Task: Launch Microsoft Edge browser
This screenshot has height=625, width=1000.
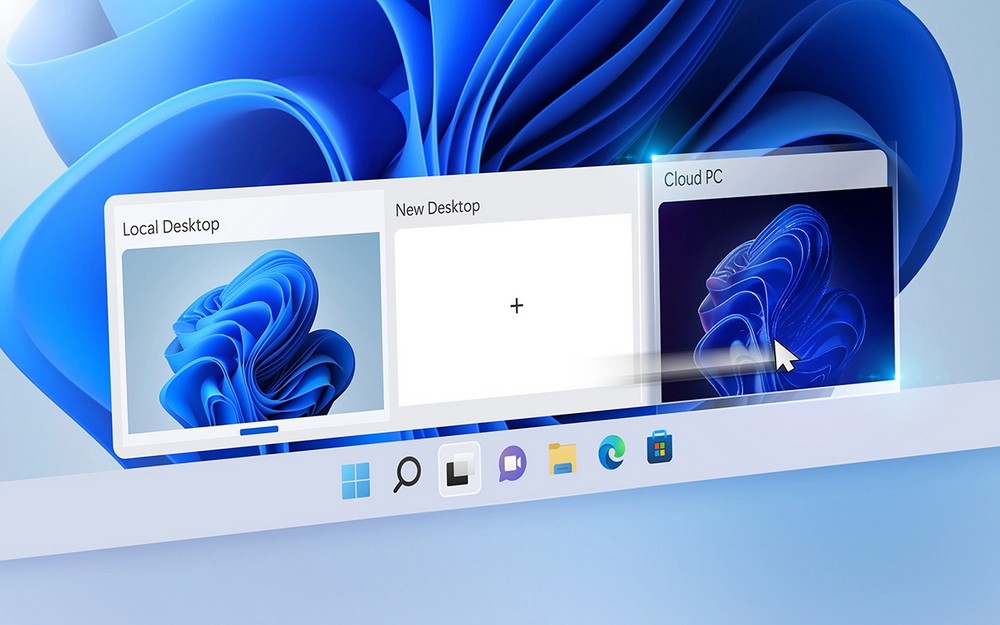Action: [x=611, y=453]
